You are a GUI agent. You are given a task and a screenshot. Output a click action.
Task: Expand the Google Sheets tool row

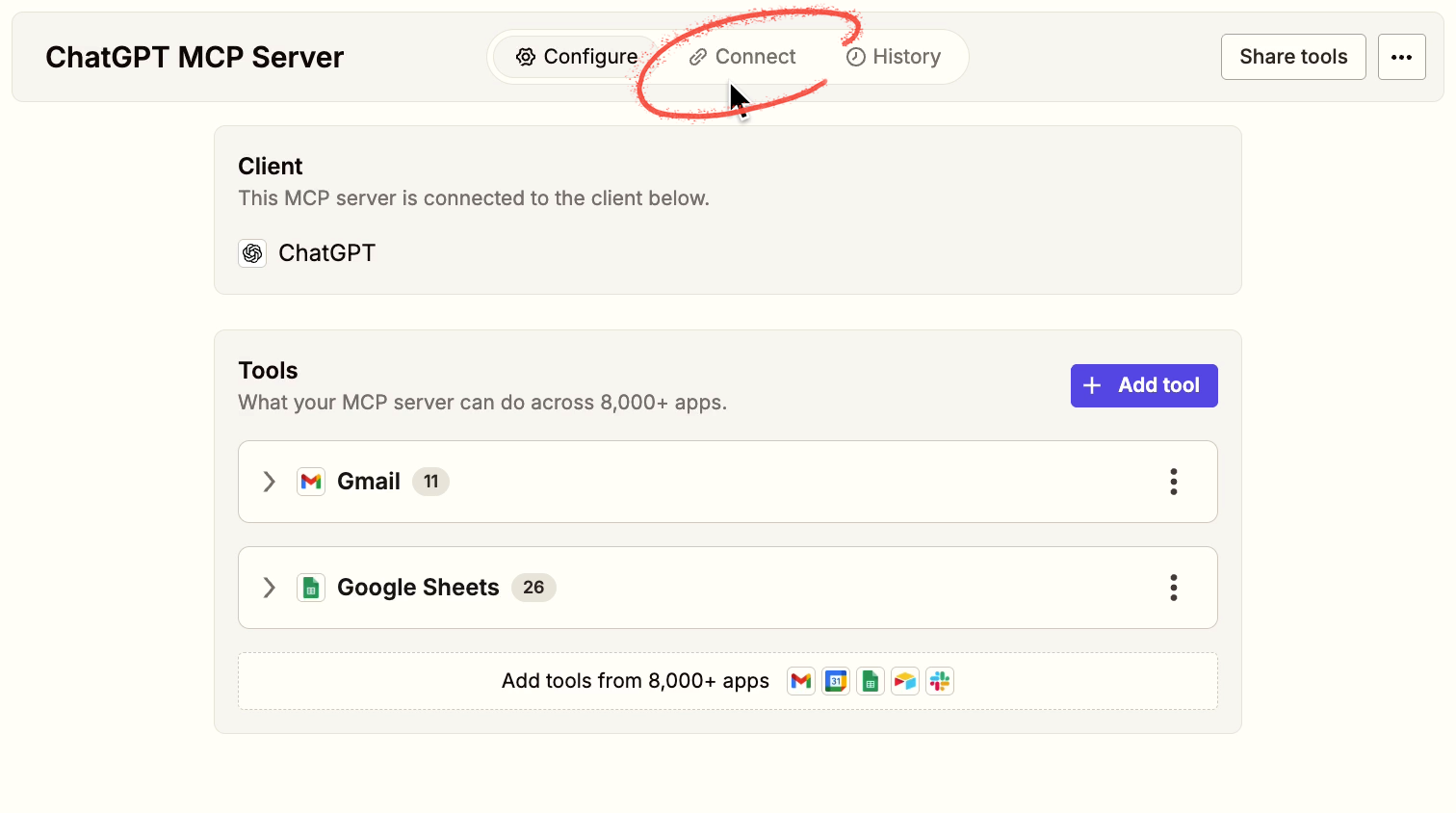pos(270,588)
